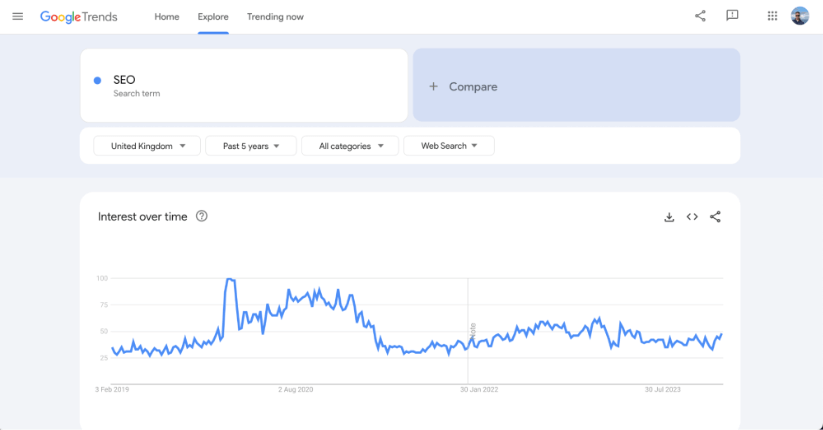Share the Interest over time chart
The image size is (823, 430).
(x=715, y=217)
